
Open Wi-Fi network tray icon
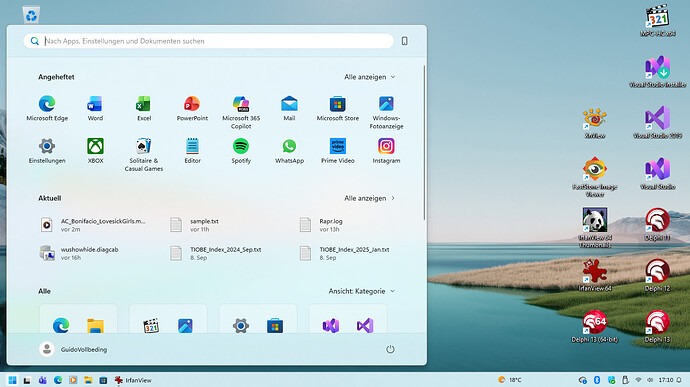point(639,380)
